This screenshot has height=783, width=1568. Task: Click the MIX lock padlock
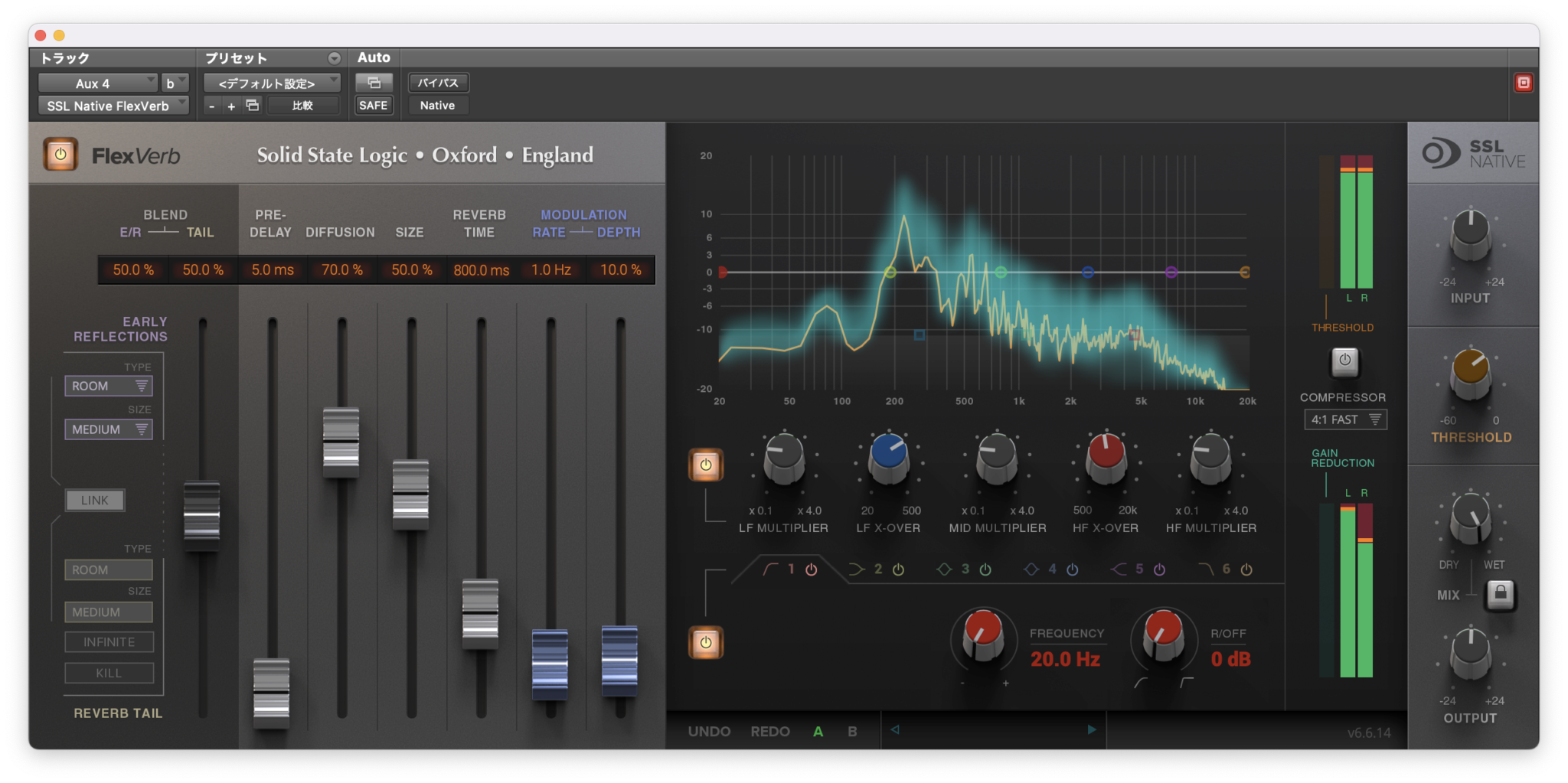[1501, 595]
